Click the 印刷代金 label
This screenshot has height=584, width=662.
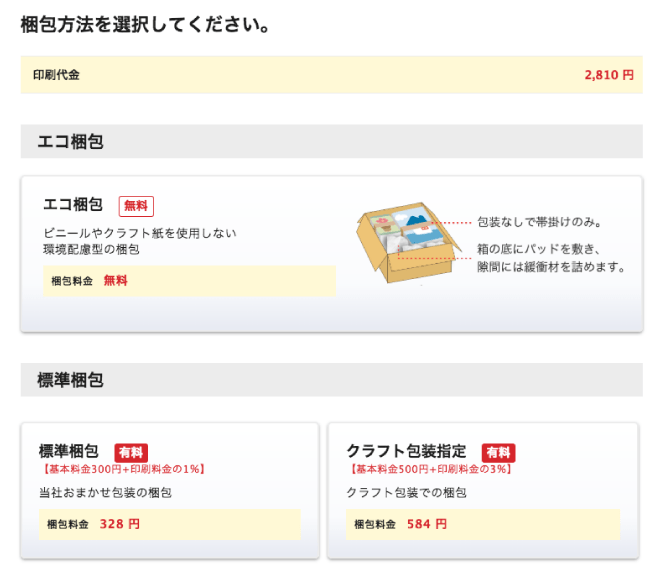pyautogui.click(x=56, y=75)
